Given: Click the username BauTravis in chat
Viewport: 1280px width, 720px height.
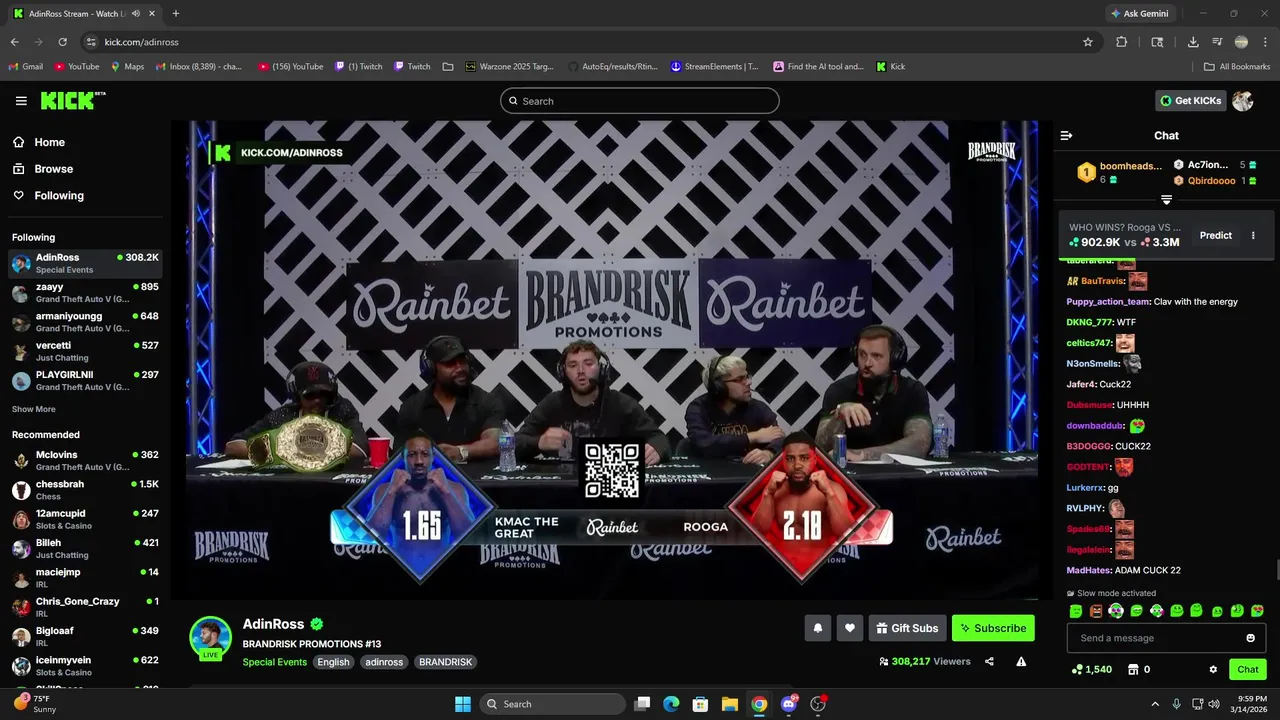Looking at the screenshot, I should (1102, 281).
